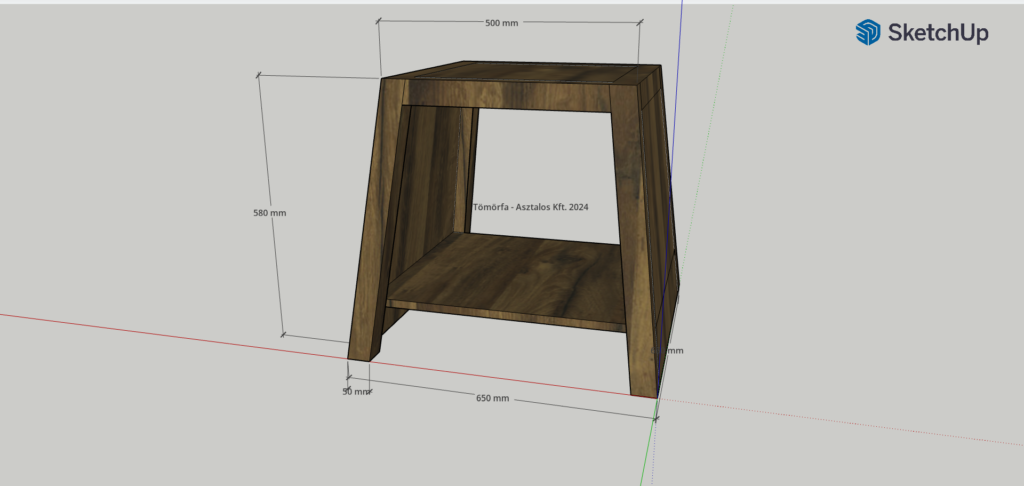The image size is (1024, 486).
Task: Select the table's top surface
Action: coord(520,73)
